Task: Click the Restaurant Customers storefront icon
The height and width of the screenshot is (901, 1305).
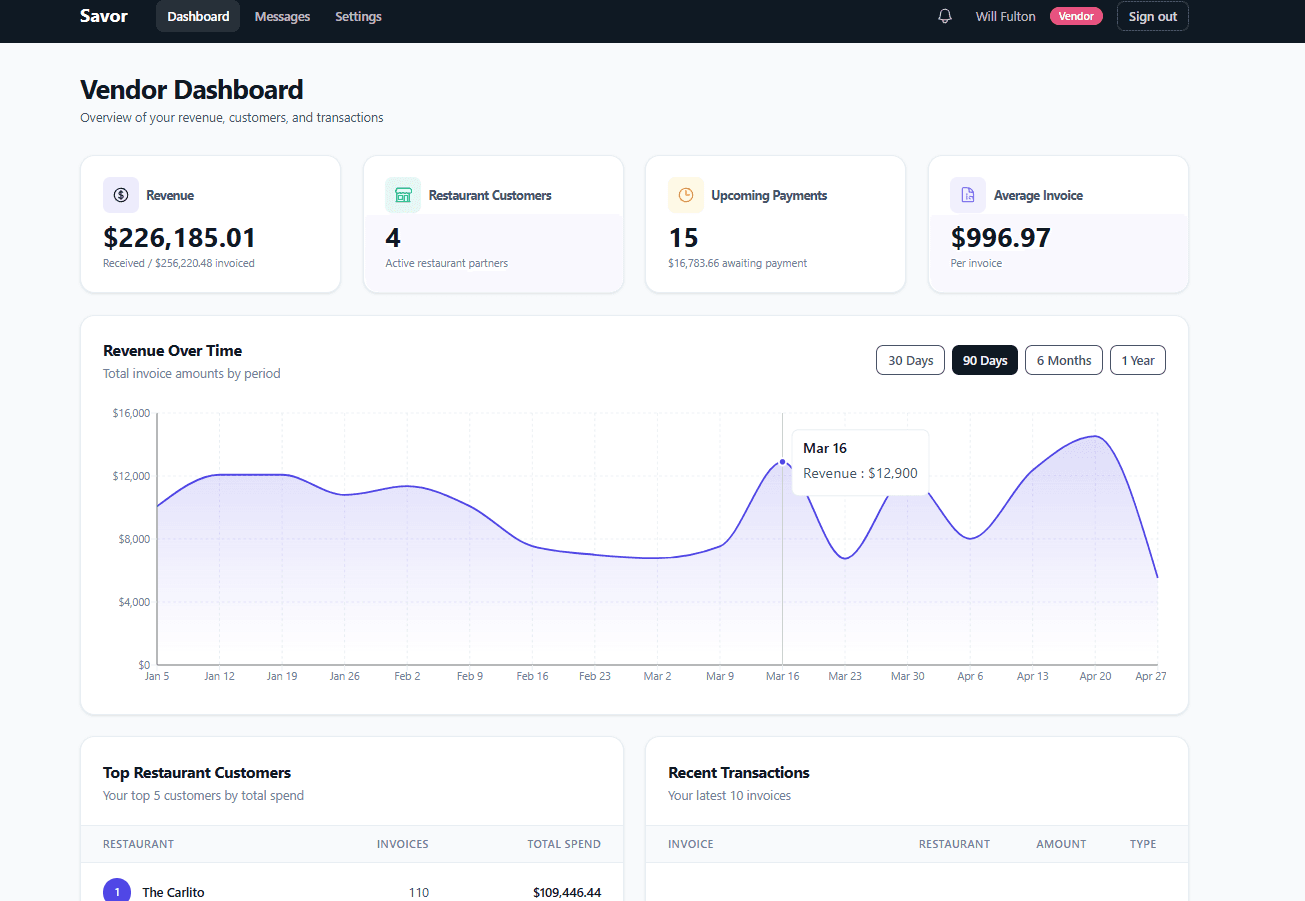Action: pos(403,195)
